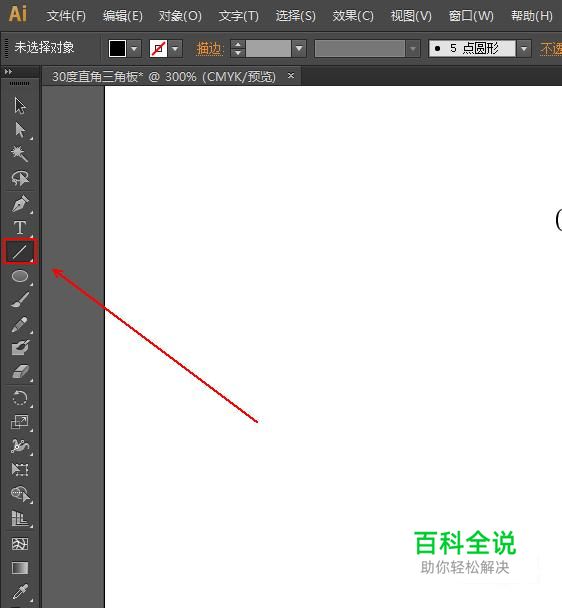
Task: Switch to 30度直角三角板 document tab
Action: point(164,76)
